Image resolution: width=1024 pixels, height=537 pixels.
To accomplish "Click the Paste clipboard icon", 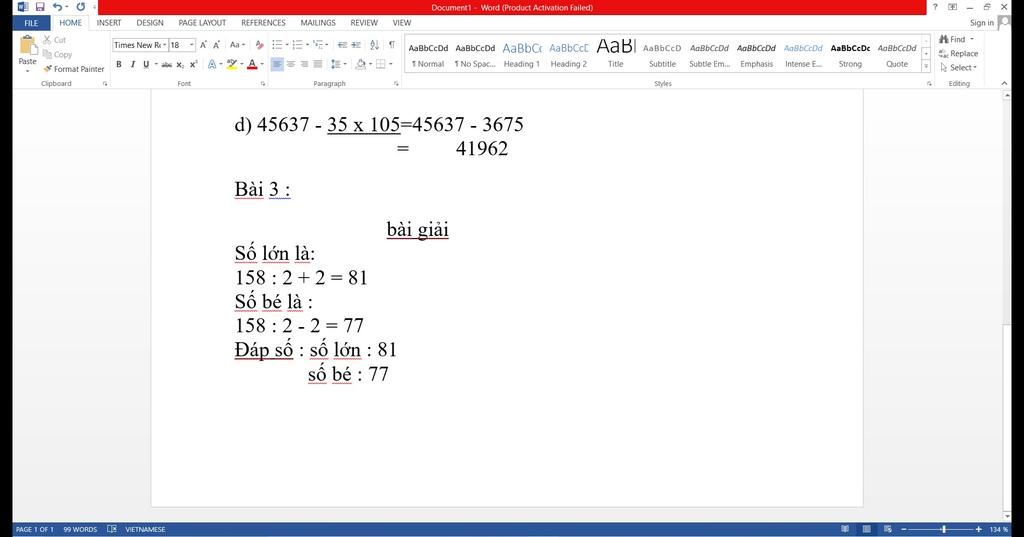I will pyautogui.click(x=27, y=46).
